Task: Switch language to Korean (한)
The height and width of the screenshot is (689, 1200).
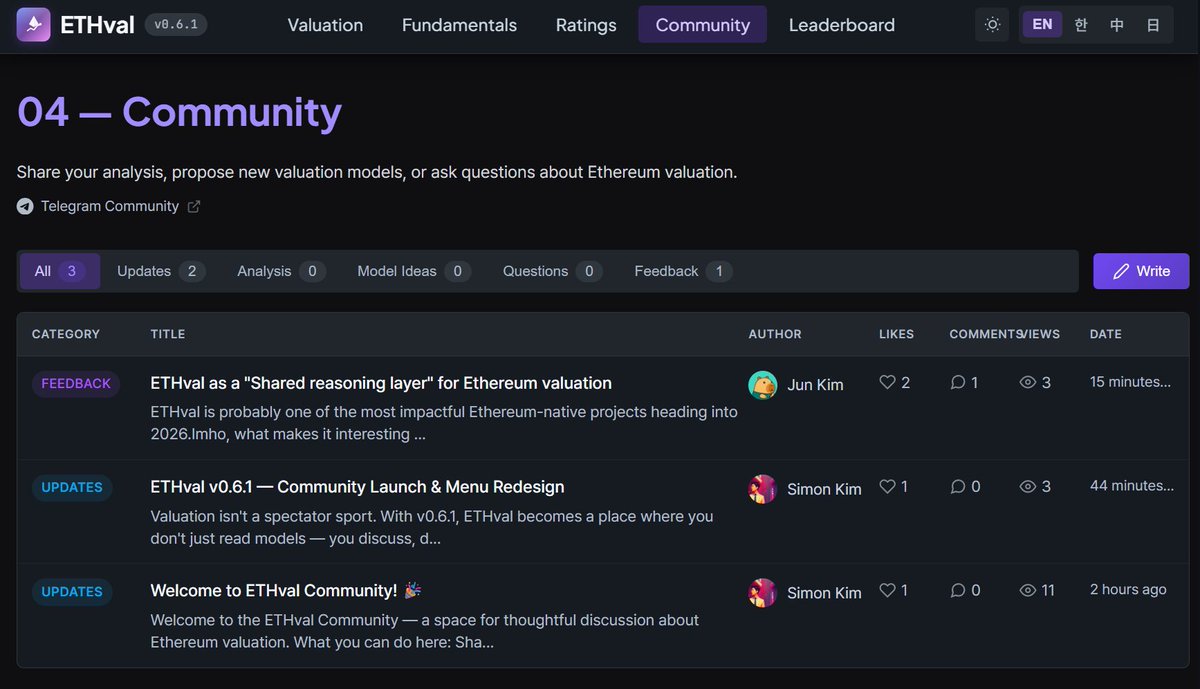Action: 1081,25
